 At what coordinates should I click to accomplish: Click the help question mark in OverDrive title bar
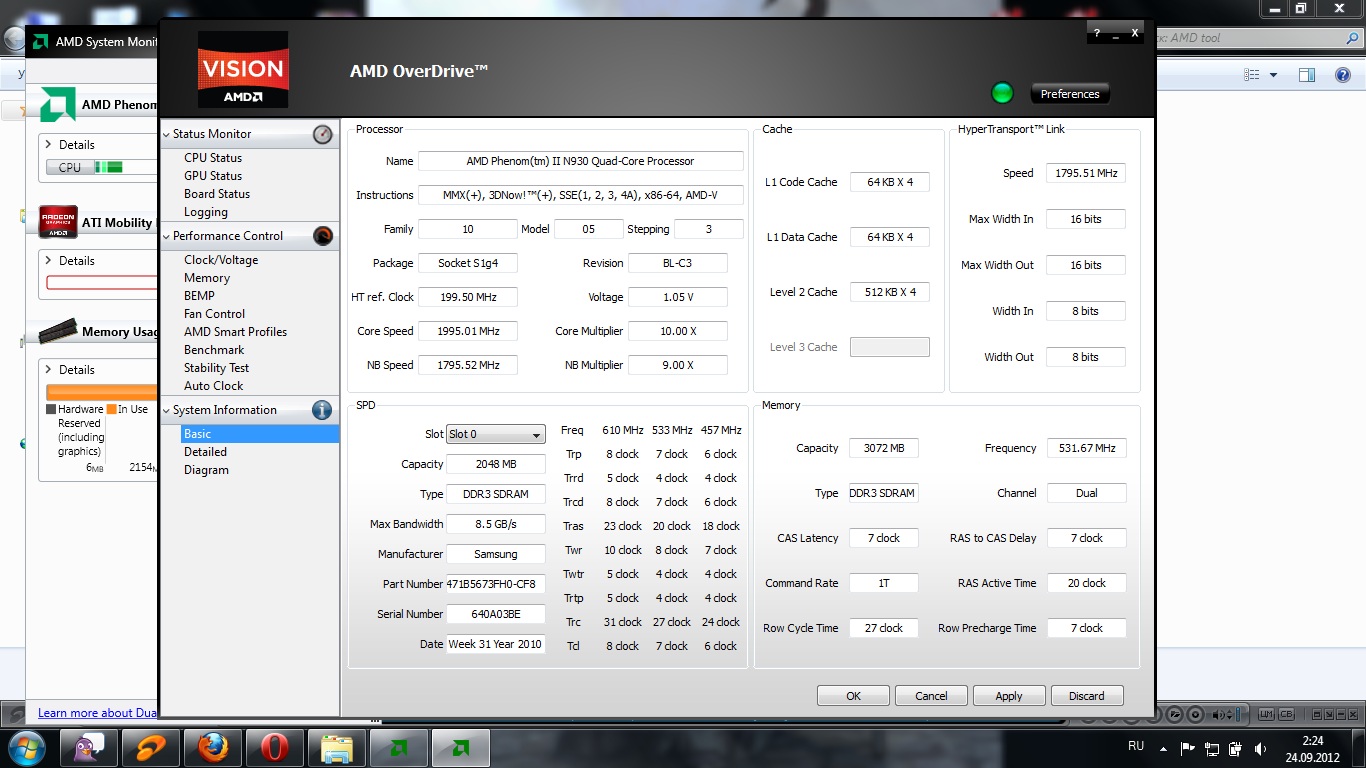pos(1097,33)
